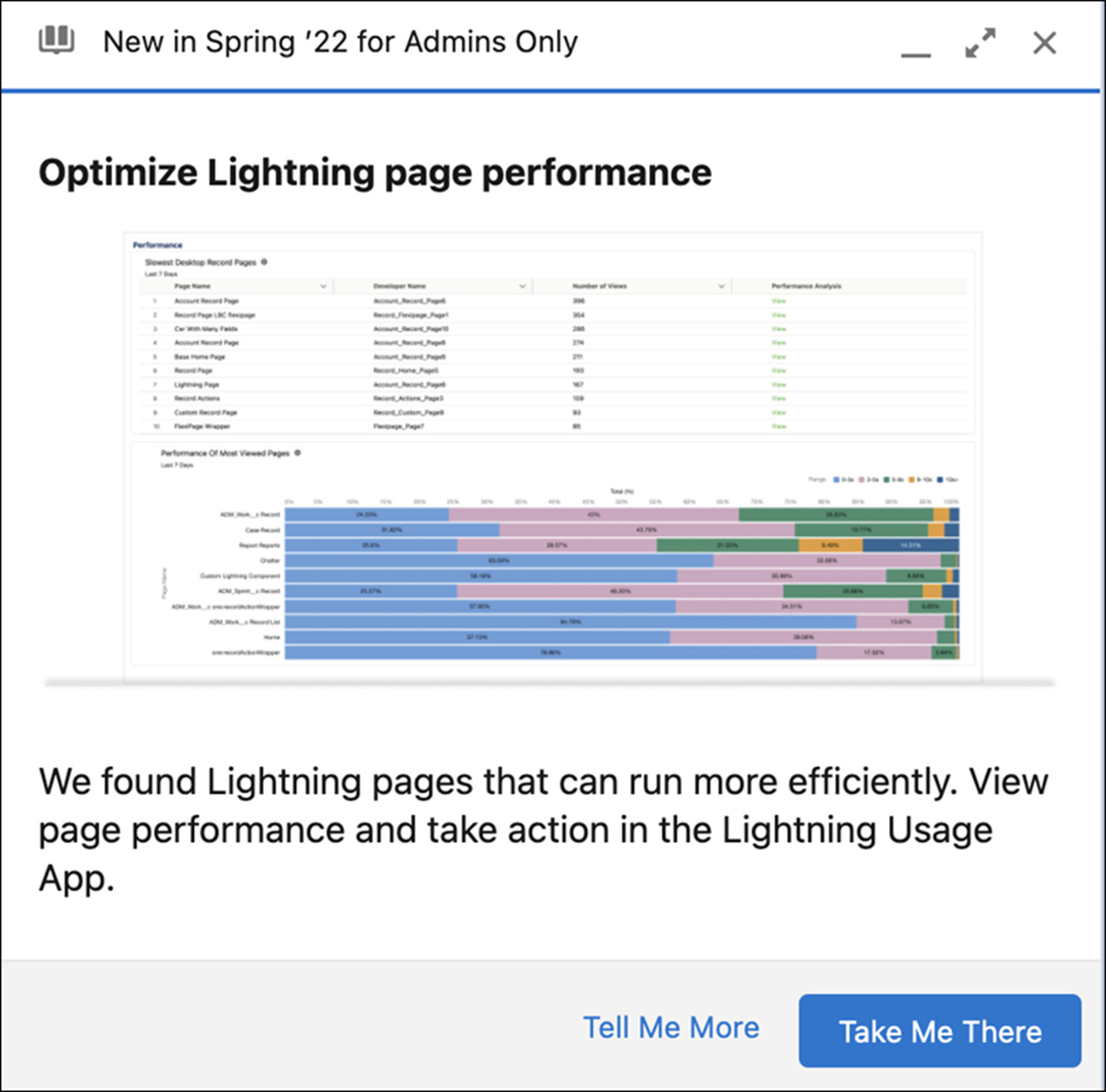Image resolution: width=1106 pixels, height=1092 pixels.
Task: Click the blue 0-3s legend swatch
Action: (x=836, y=480)
